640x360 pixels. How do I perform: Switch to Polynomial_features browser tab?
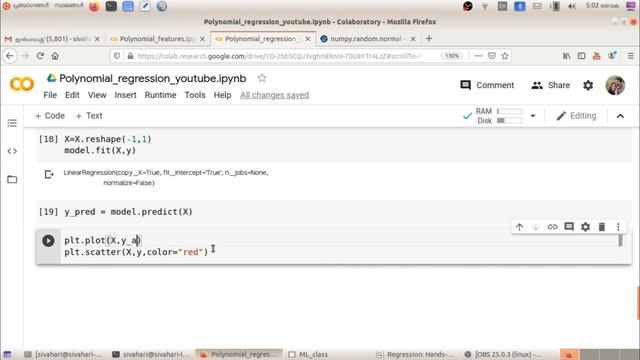(157, 39)
